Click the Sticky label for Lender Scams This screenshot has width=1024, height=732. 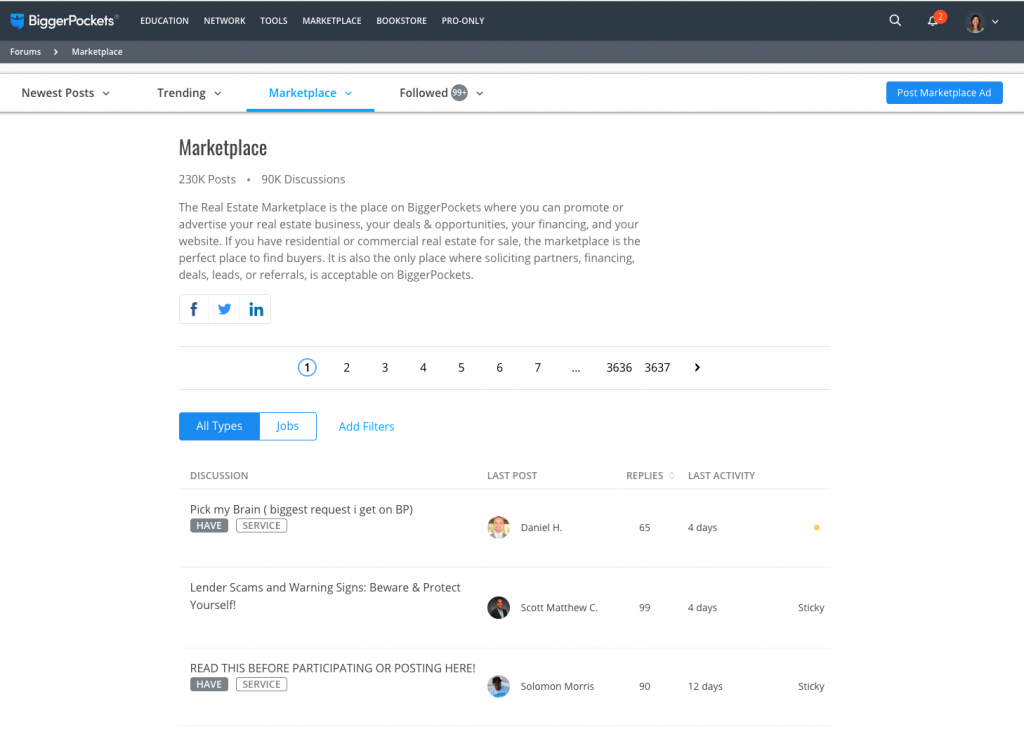pyautogui.click(x=811, y=607)
